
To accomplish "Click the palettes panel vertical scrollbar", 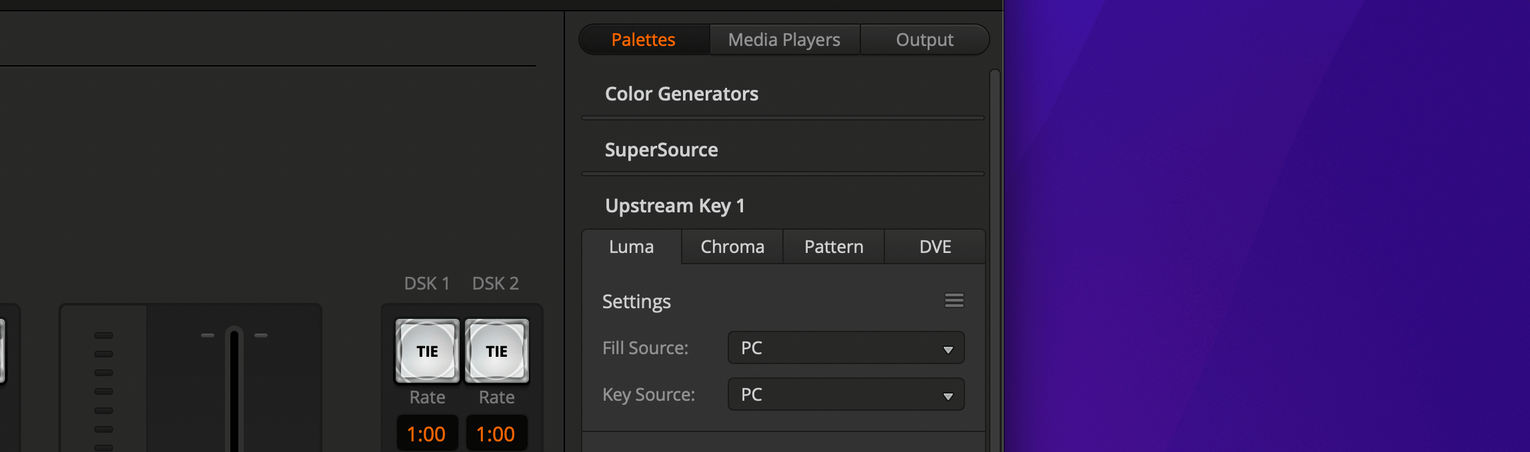I will point(994,260).
